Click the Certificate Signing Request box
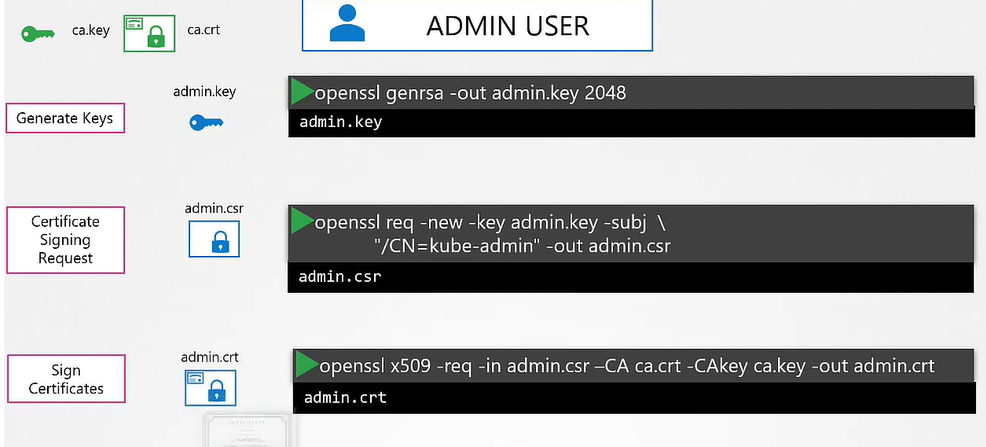 (x=65, y=240)
